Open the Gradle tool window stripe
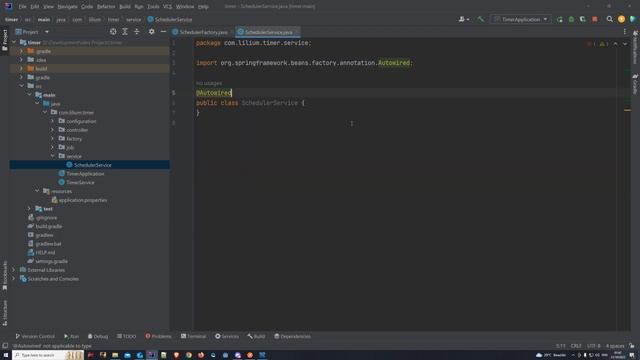Screen dimensions: 640x360 click(x=635, y=84)
